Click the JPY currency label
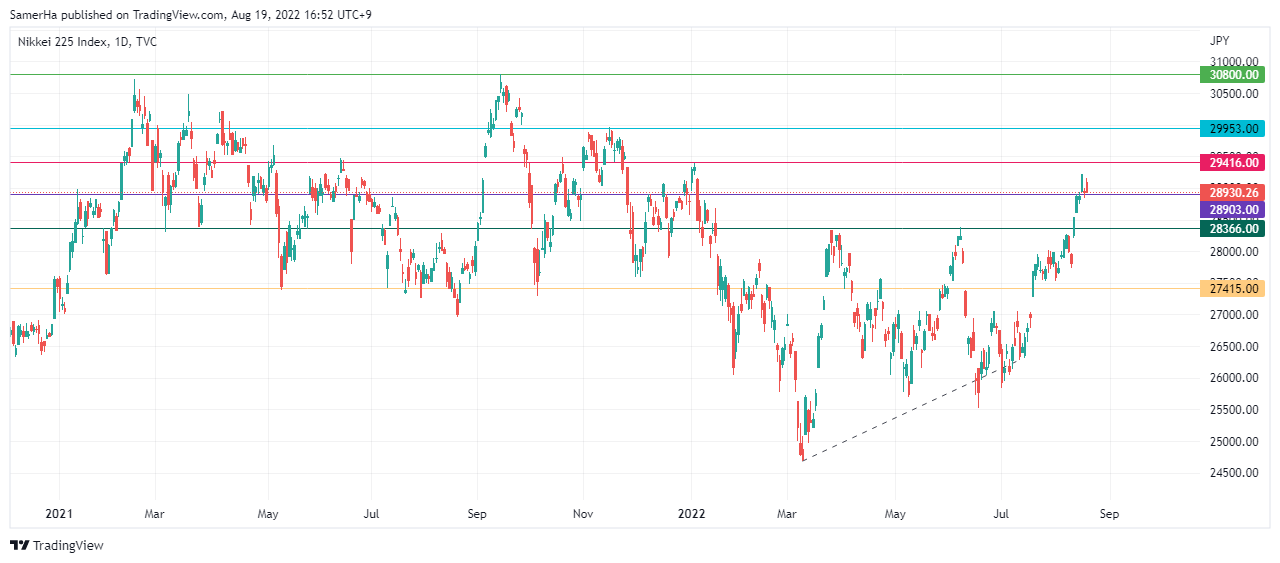 pyautogui.click(x=1219, y=41)
